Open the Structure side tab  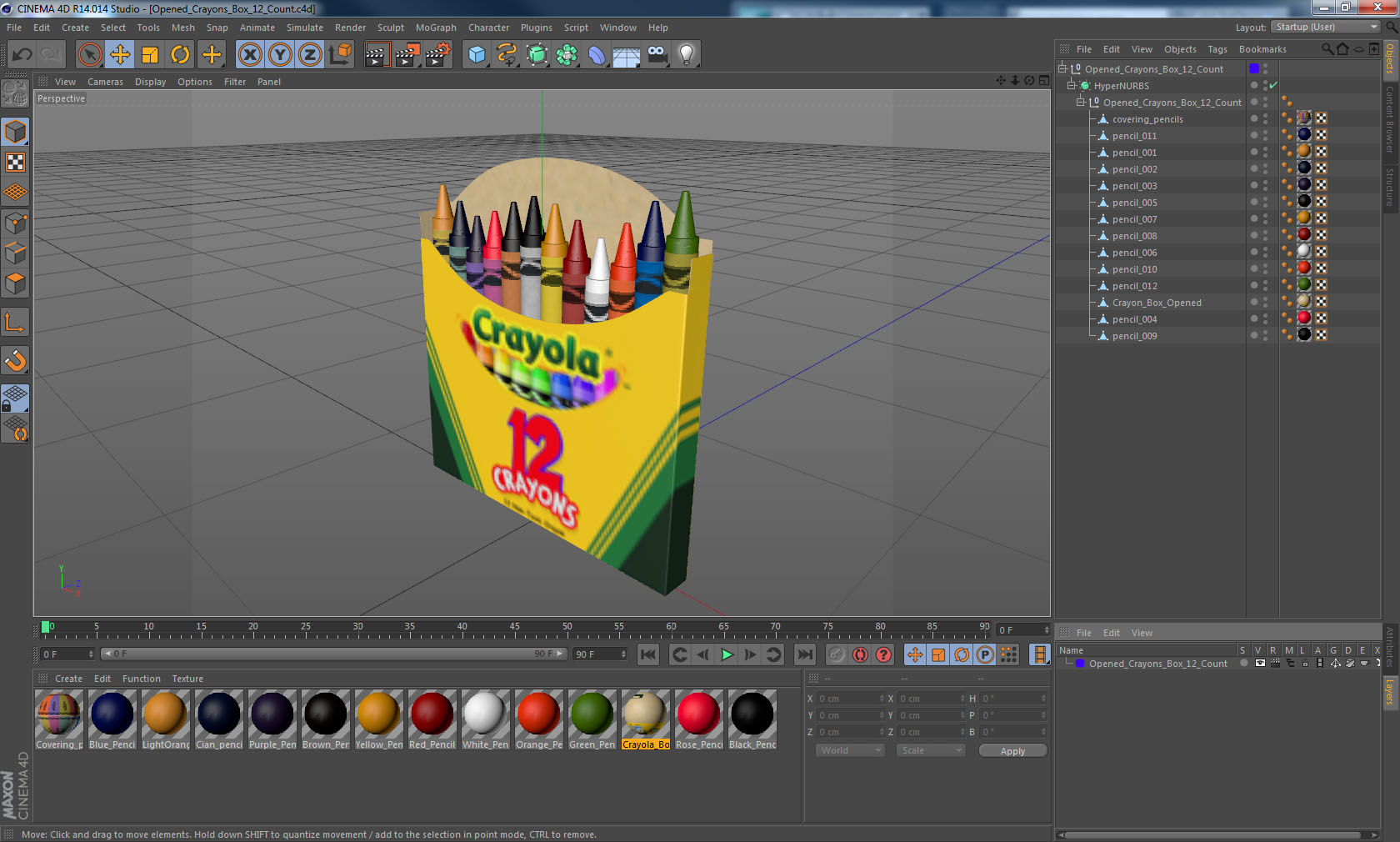(x=1390, y=188)
